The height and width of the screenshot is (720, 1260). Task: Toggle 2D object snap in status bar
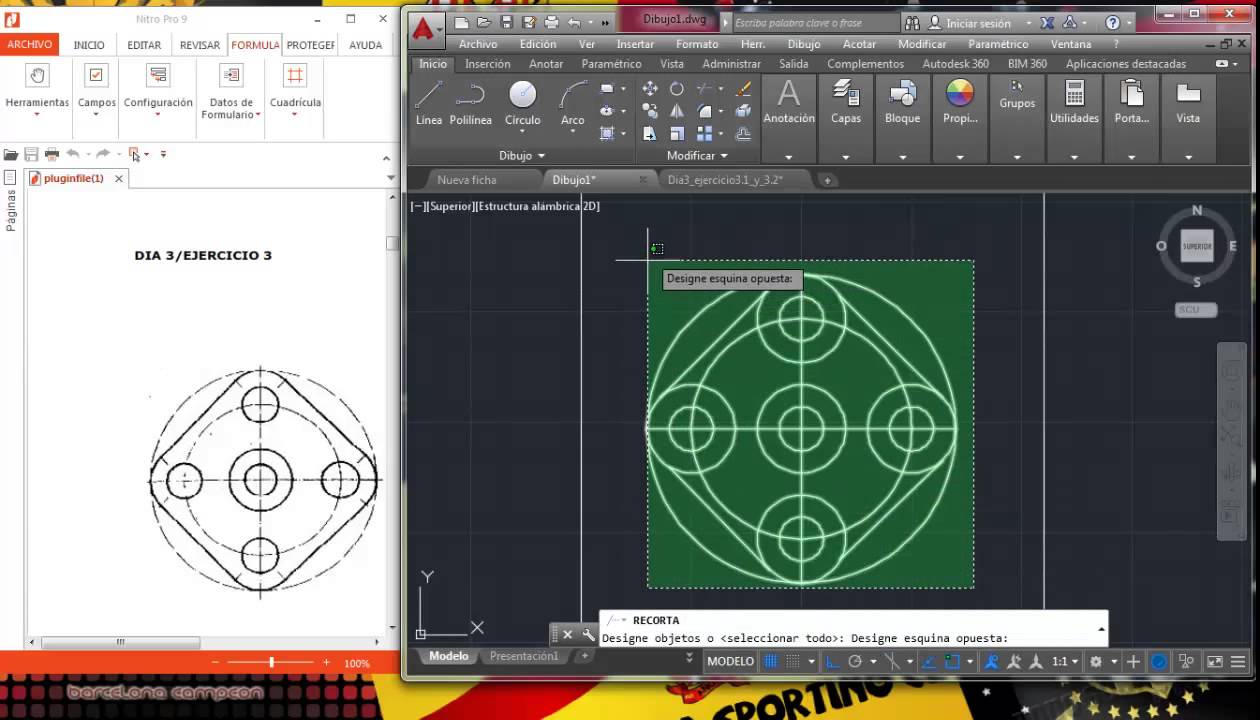953,661
